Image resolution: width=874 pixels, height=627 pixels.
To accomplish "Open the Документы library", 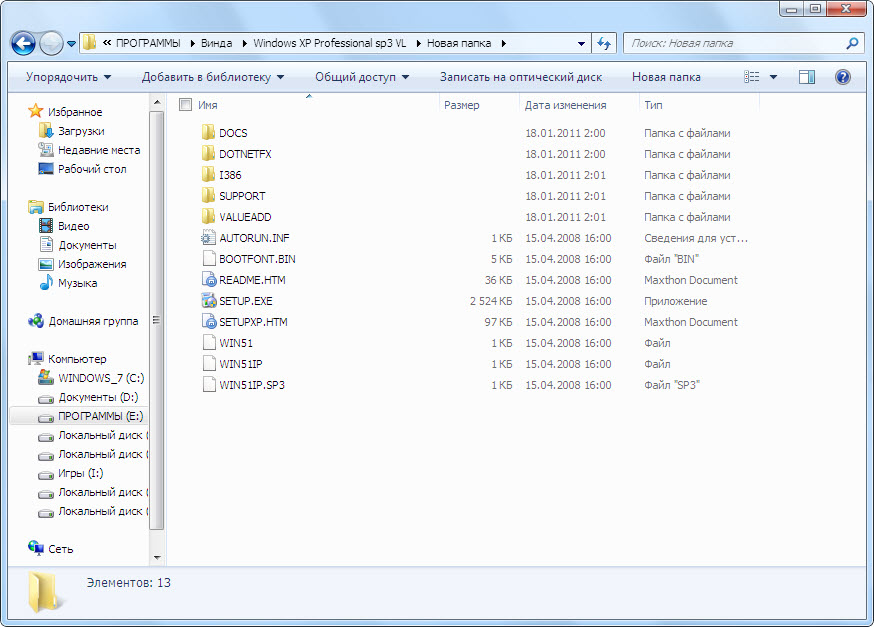I will click(88, 245).
